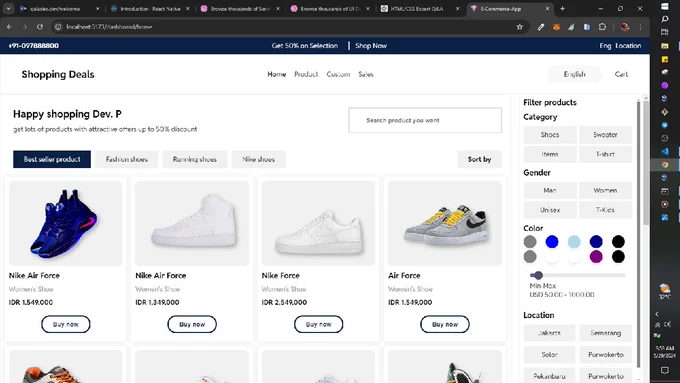
Task: Select the Items category filter
Action: [x=550, y=154]
